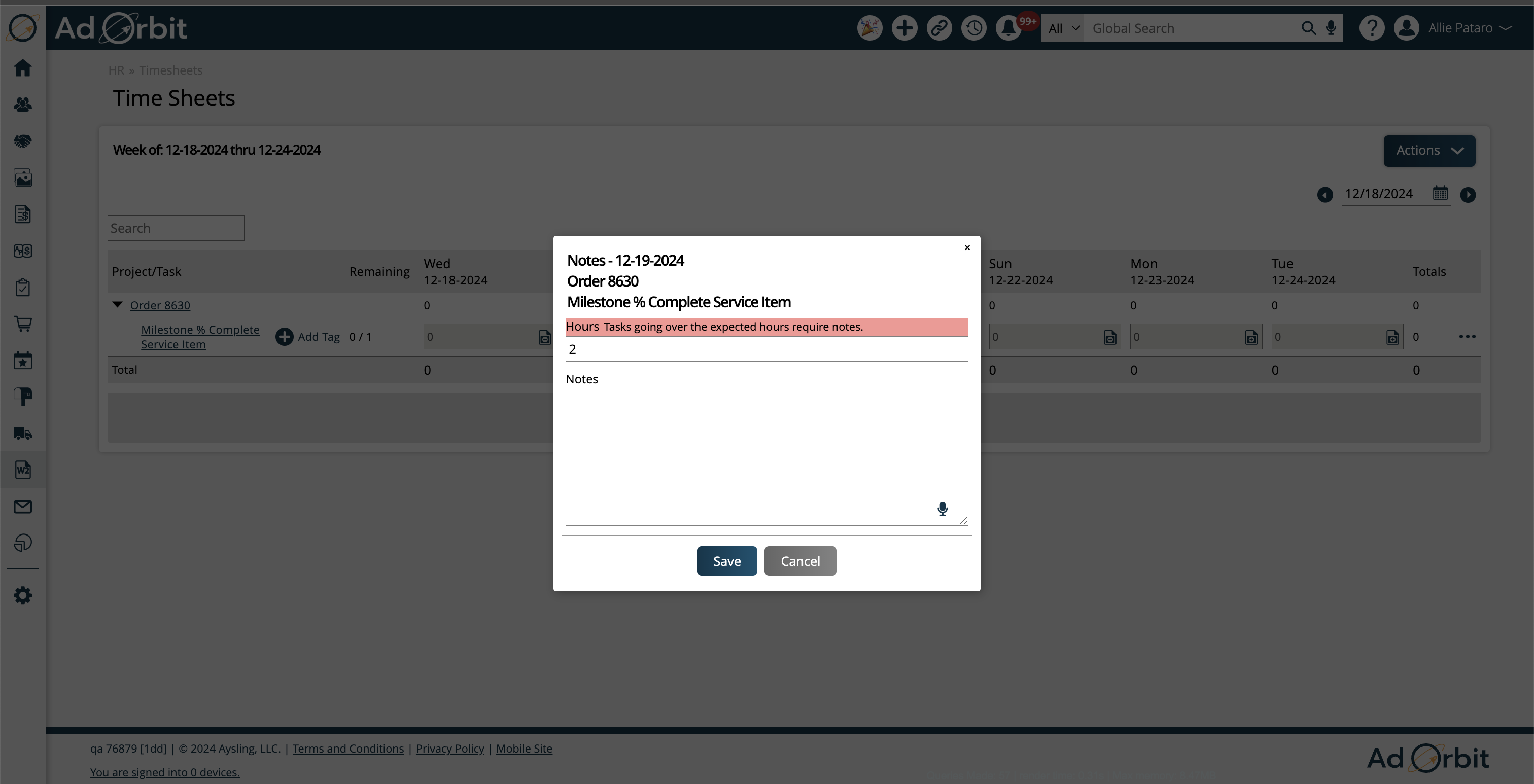Viewport: 1534px width, 784px height.
Task: Open the quick add plus icon
Action: pos(904,28)
